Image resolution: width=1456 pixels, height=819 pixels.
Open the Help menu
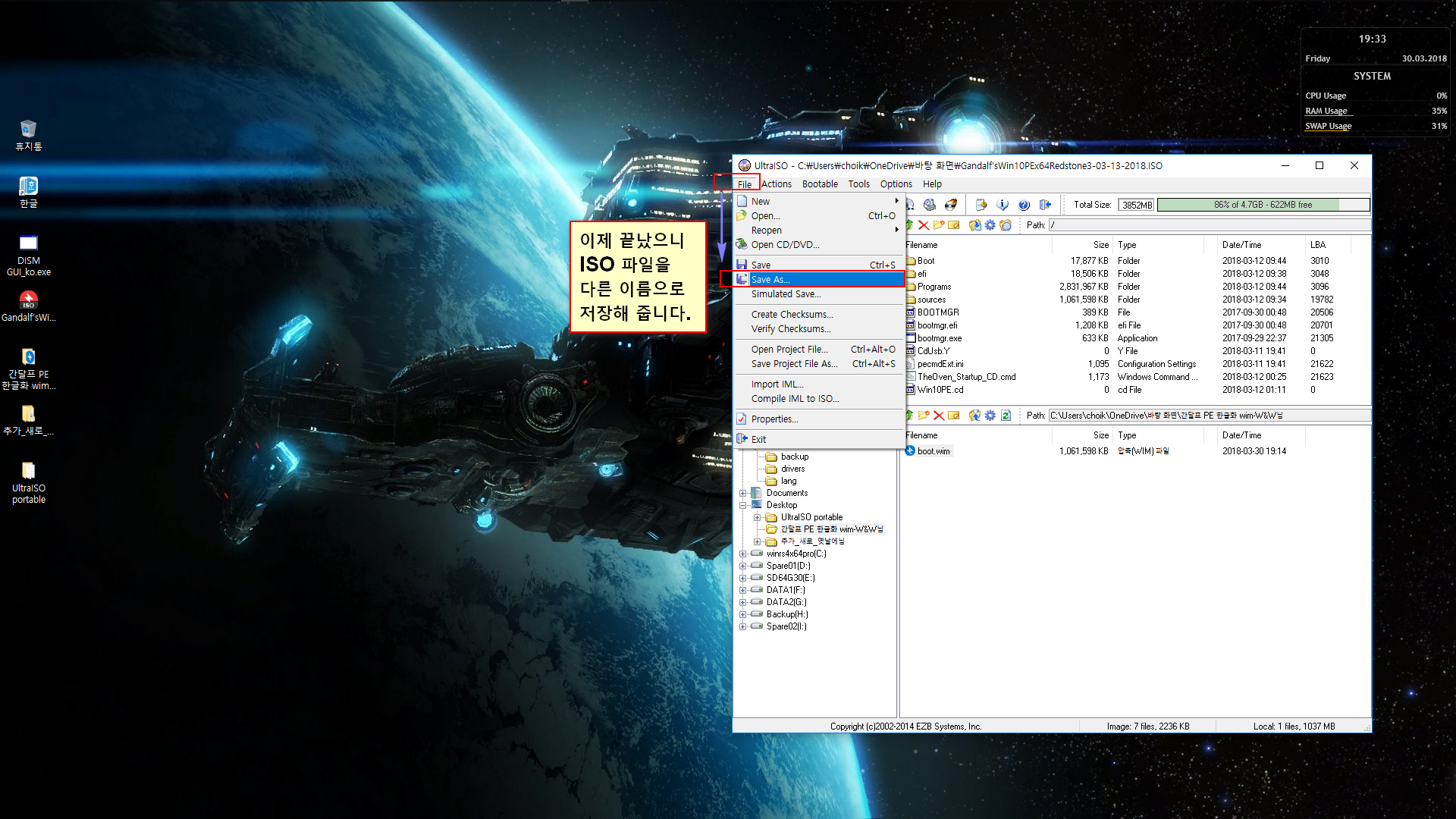coord(932,184)
